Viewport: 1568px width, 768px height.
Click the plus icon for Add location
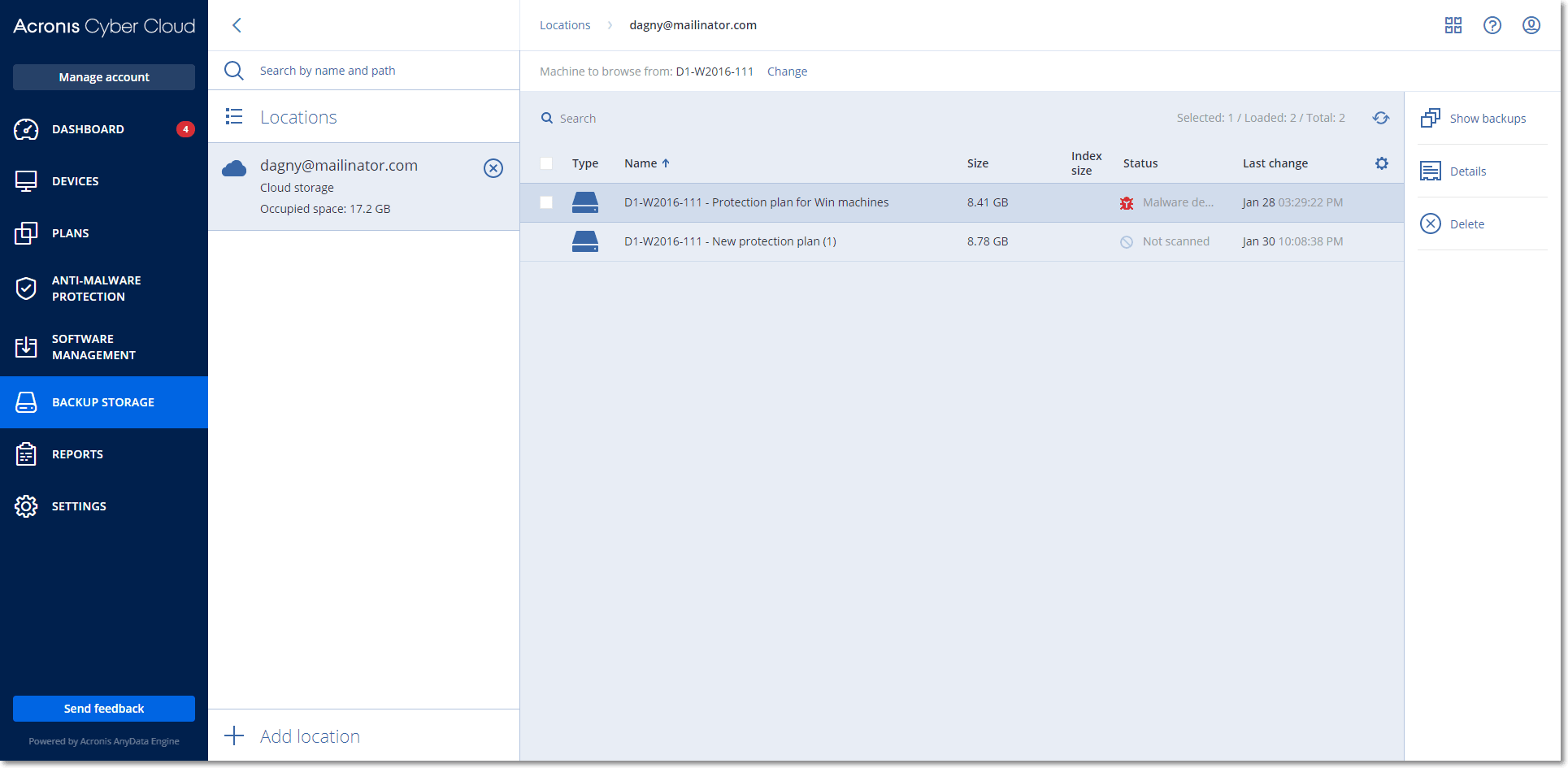(x=234, y=736)
